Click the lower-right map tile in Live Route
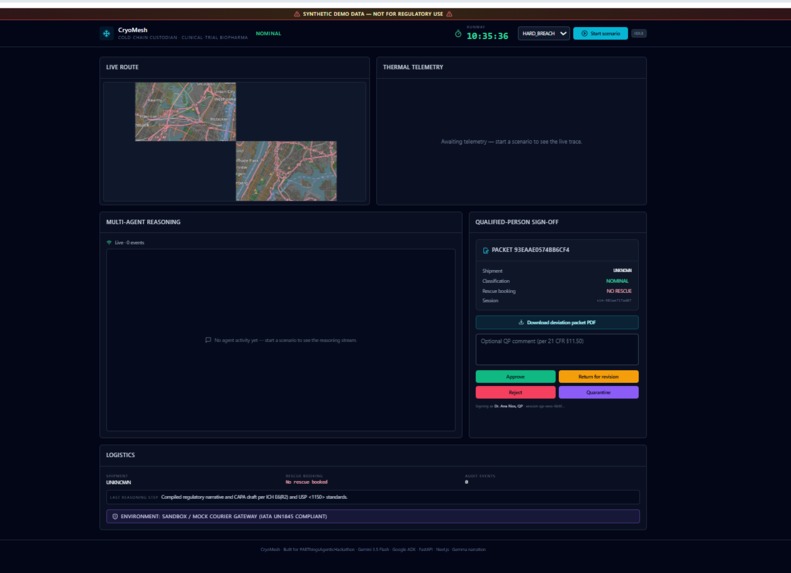The image size is (791, 573). pos(286,171)
